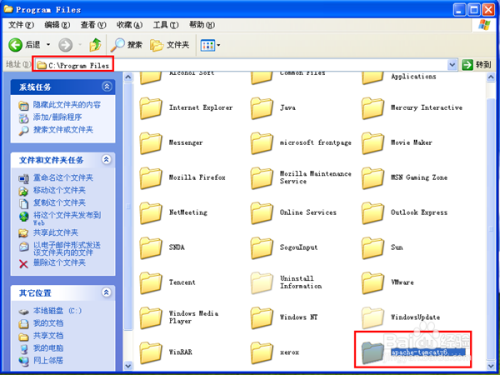Select the SogouInput folder icon
500x375 pixels.
(x=262, y=248)
